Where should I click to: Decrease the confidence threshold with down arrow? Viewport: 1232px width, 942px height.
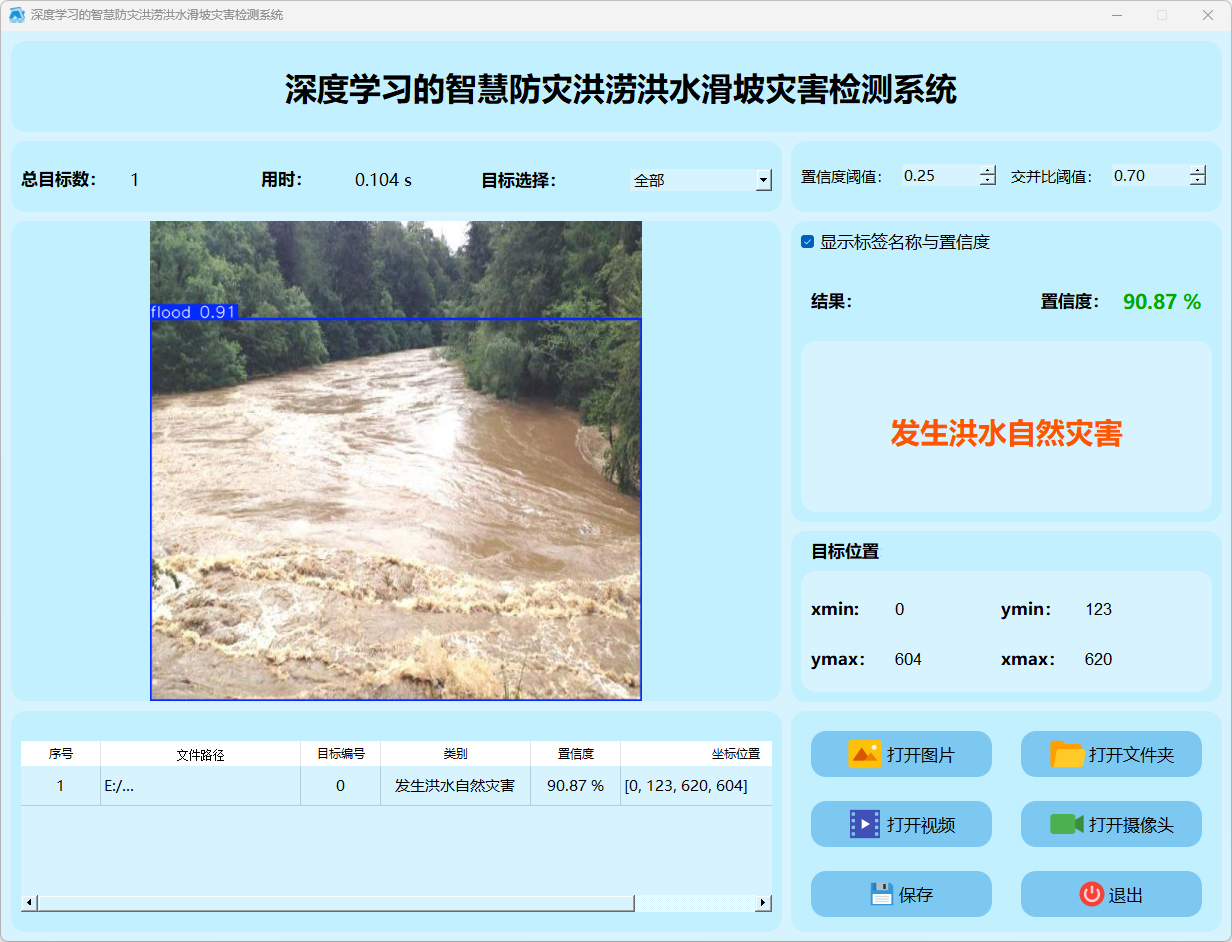[988, 181]
